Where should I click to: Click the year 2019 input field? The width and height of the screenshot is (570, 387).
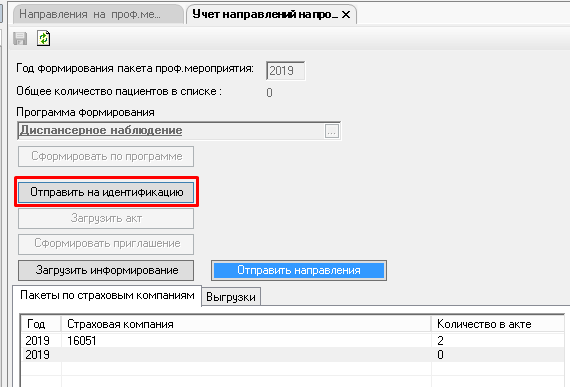point(285,70)
